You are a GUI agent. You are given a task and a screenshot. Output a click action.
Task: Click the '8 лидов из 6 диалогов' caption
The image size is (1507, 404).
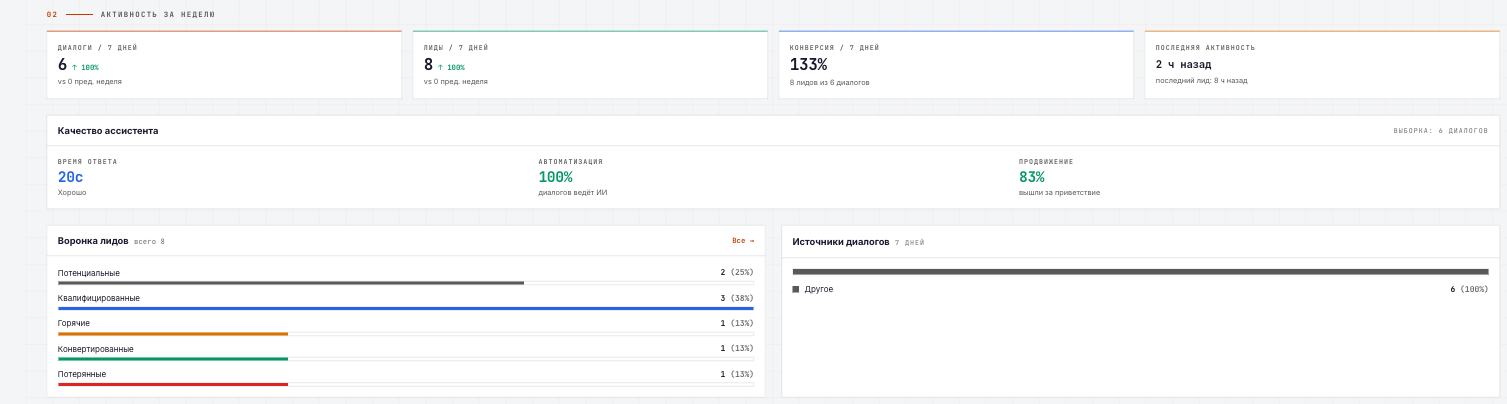click(829, 82)
